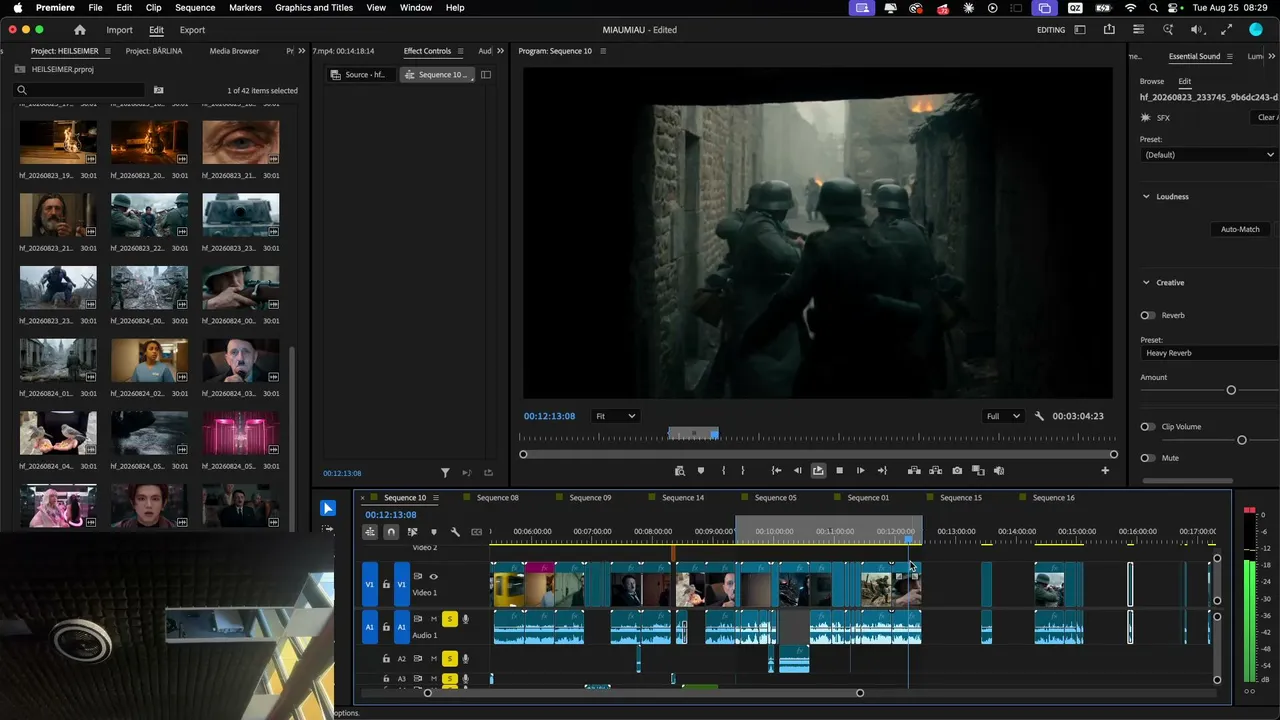This screenshot has width=1280, height=720.
Task: Select the Selection tool in the timeline toolbox
Action: 328,508
